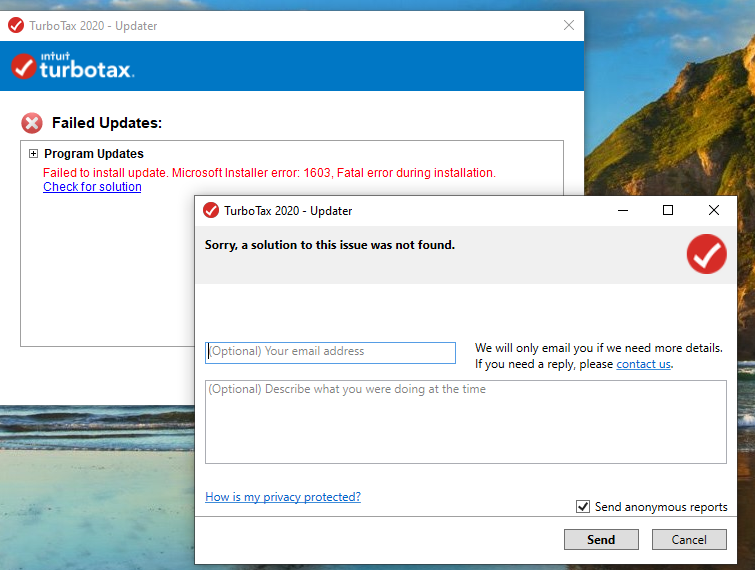Open How is my privacy protected link
The width and height of the screenshot is (755, 570).
(283, 497)
